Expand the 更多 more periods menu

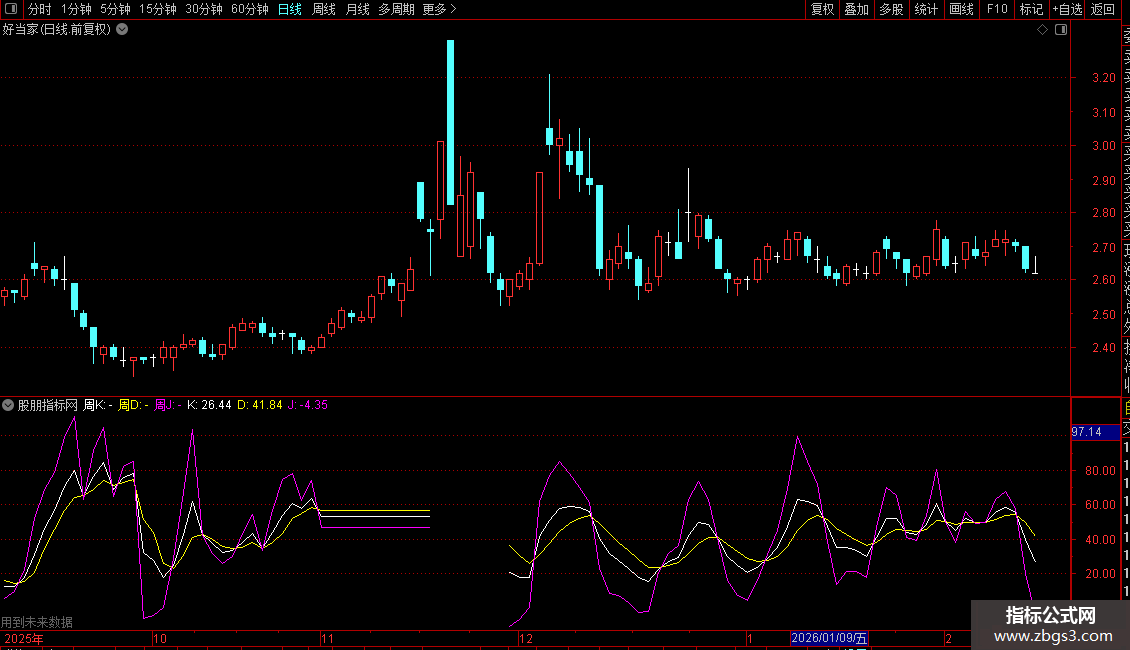coord(439,9)
